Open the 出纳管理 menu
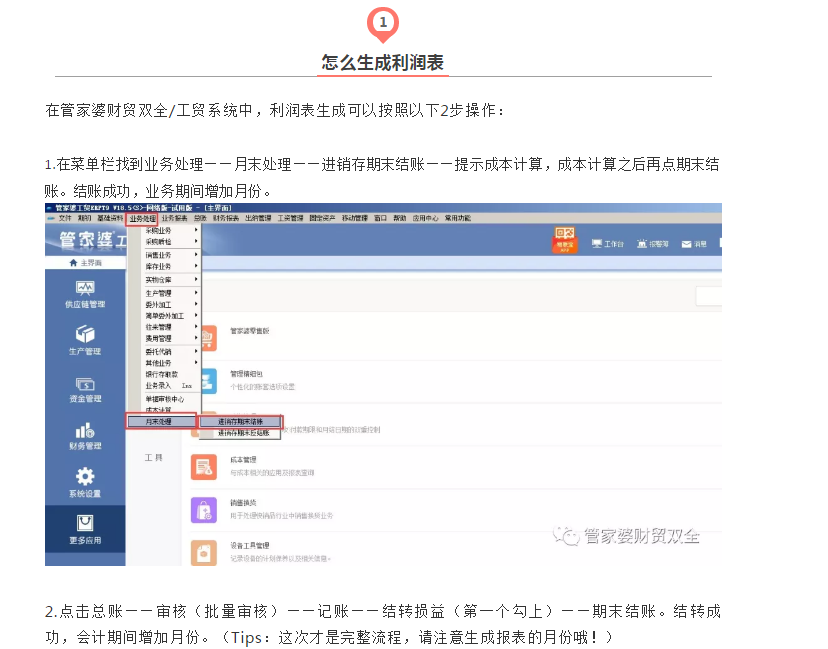The height and width of the screenshot is (649, 828). [258, 218]
